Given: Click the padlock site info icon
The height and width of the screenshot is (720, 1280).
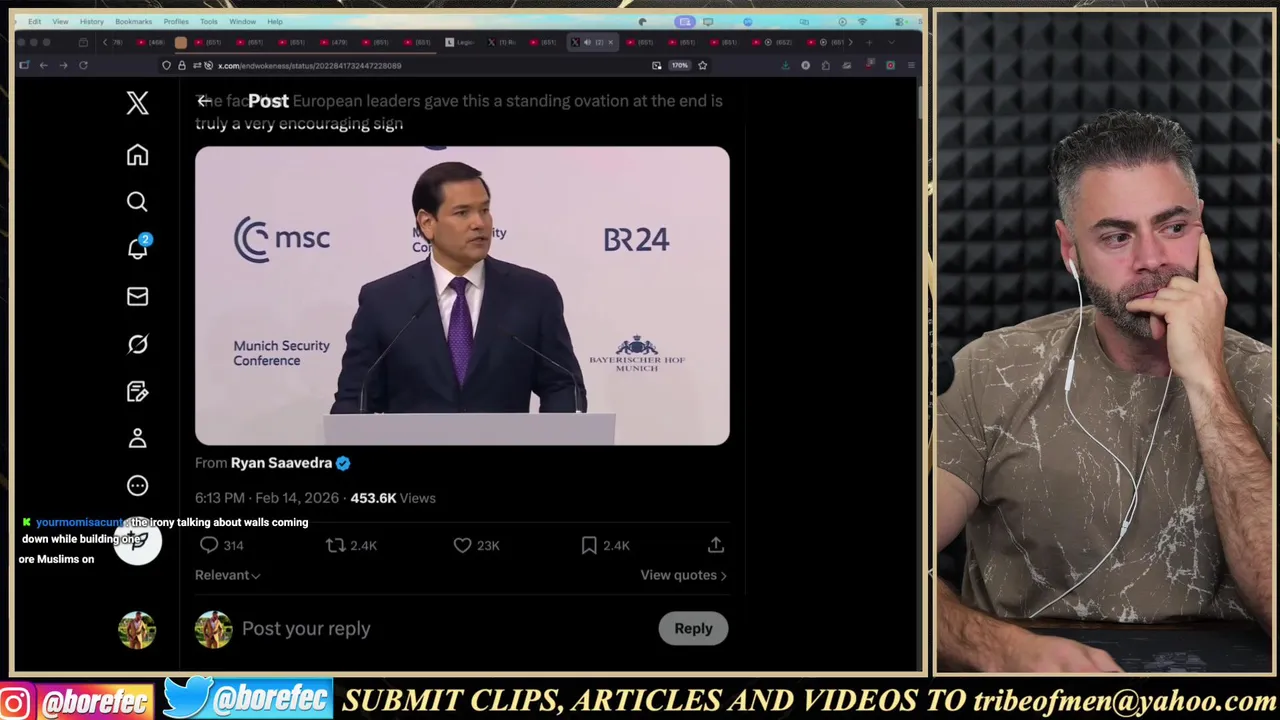Looking at the screenshot, I should point(181,65).
